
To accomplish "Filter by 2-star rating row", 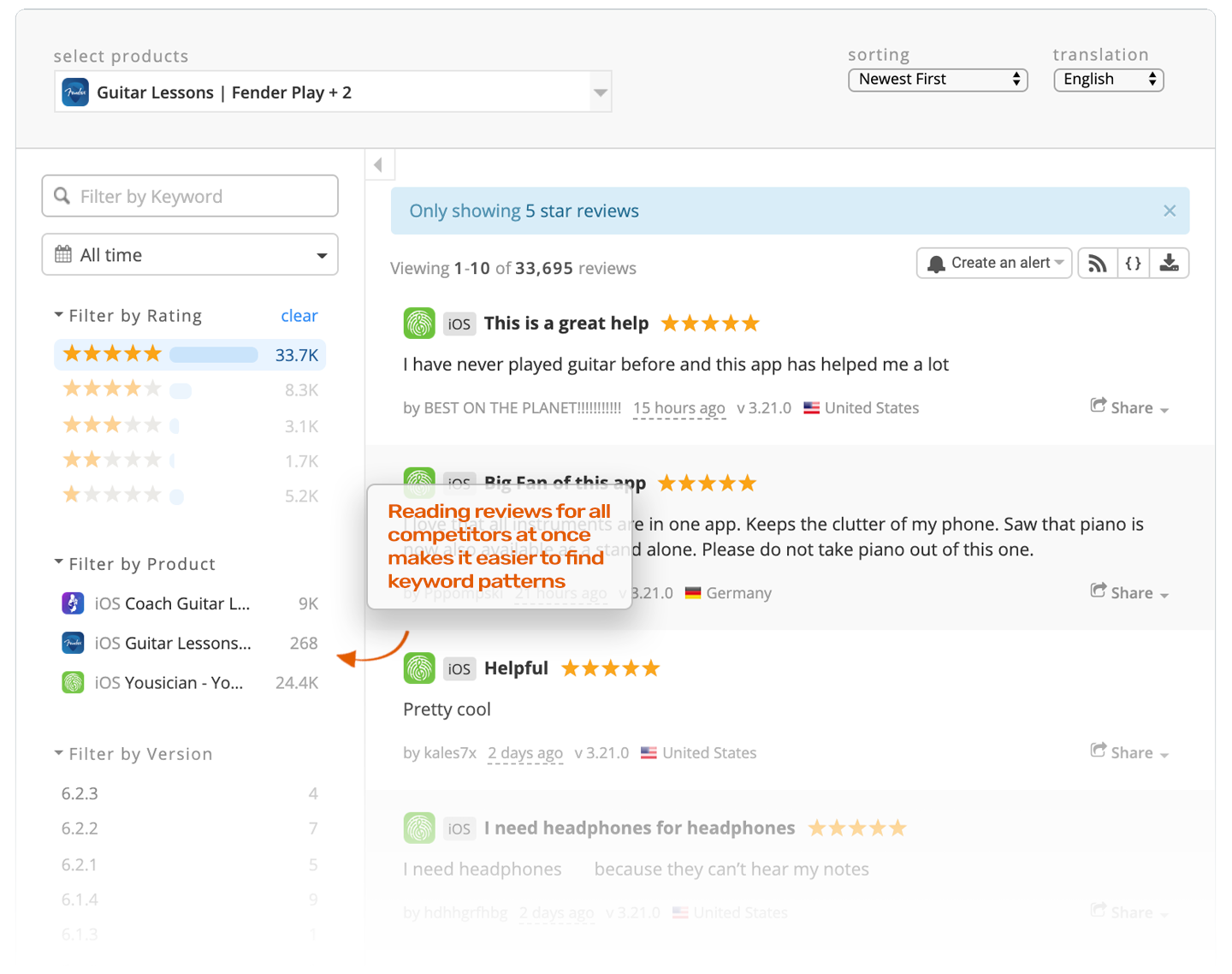I will (x=190, y=460).
